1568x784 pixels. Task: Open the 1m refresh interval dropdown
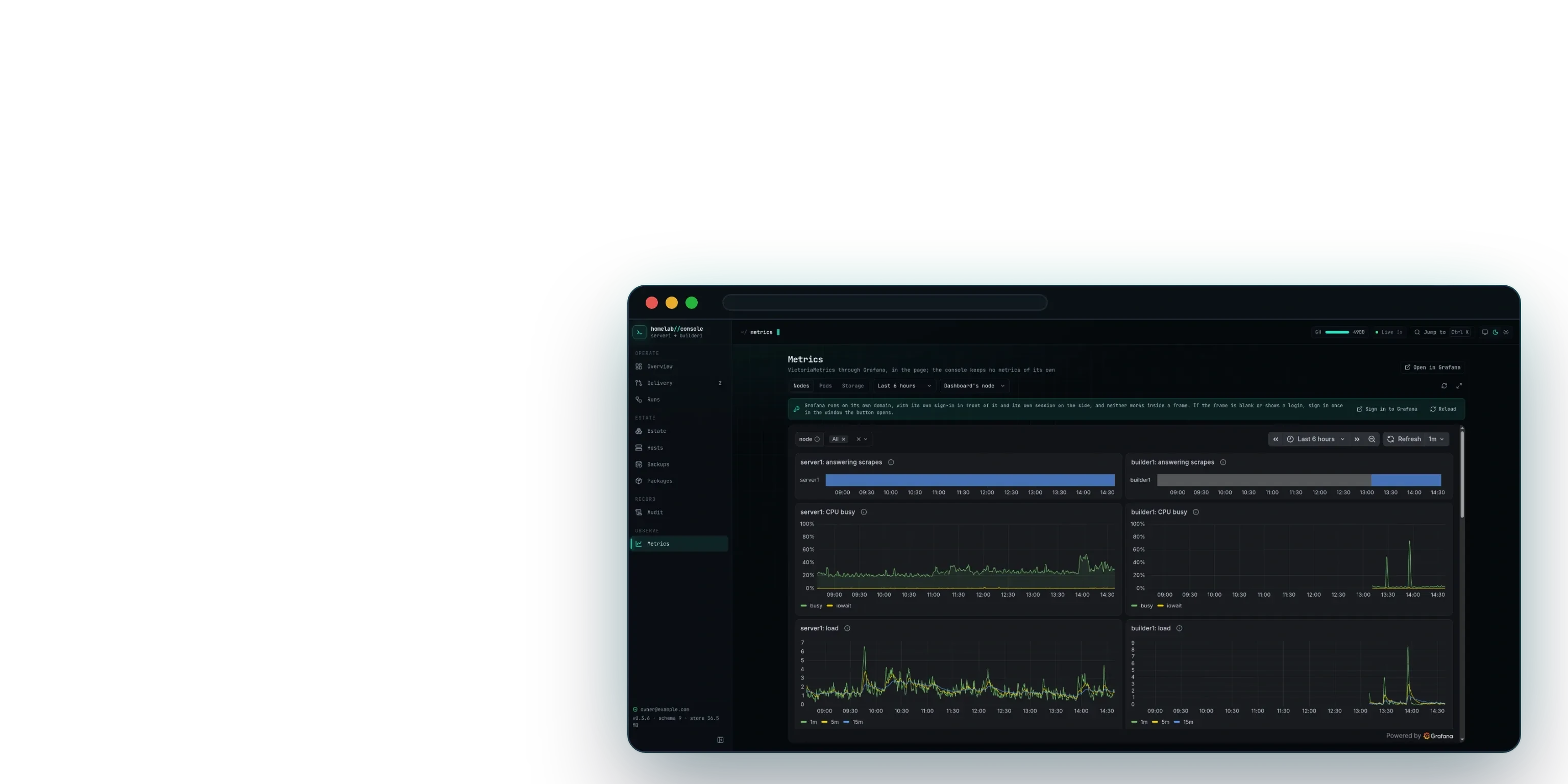click(x=1436, y=439)
